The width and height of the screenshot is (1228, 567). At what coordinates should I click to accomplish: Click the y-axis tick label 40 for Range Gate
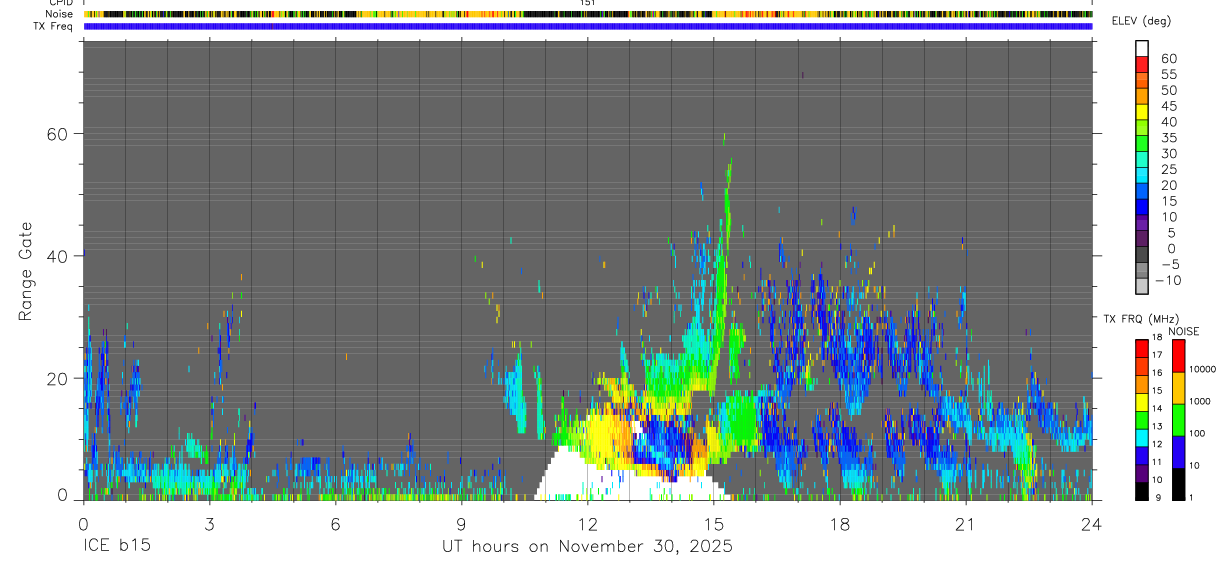pos(58,256)
